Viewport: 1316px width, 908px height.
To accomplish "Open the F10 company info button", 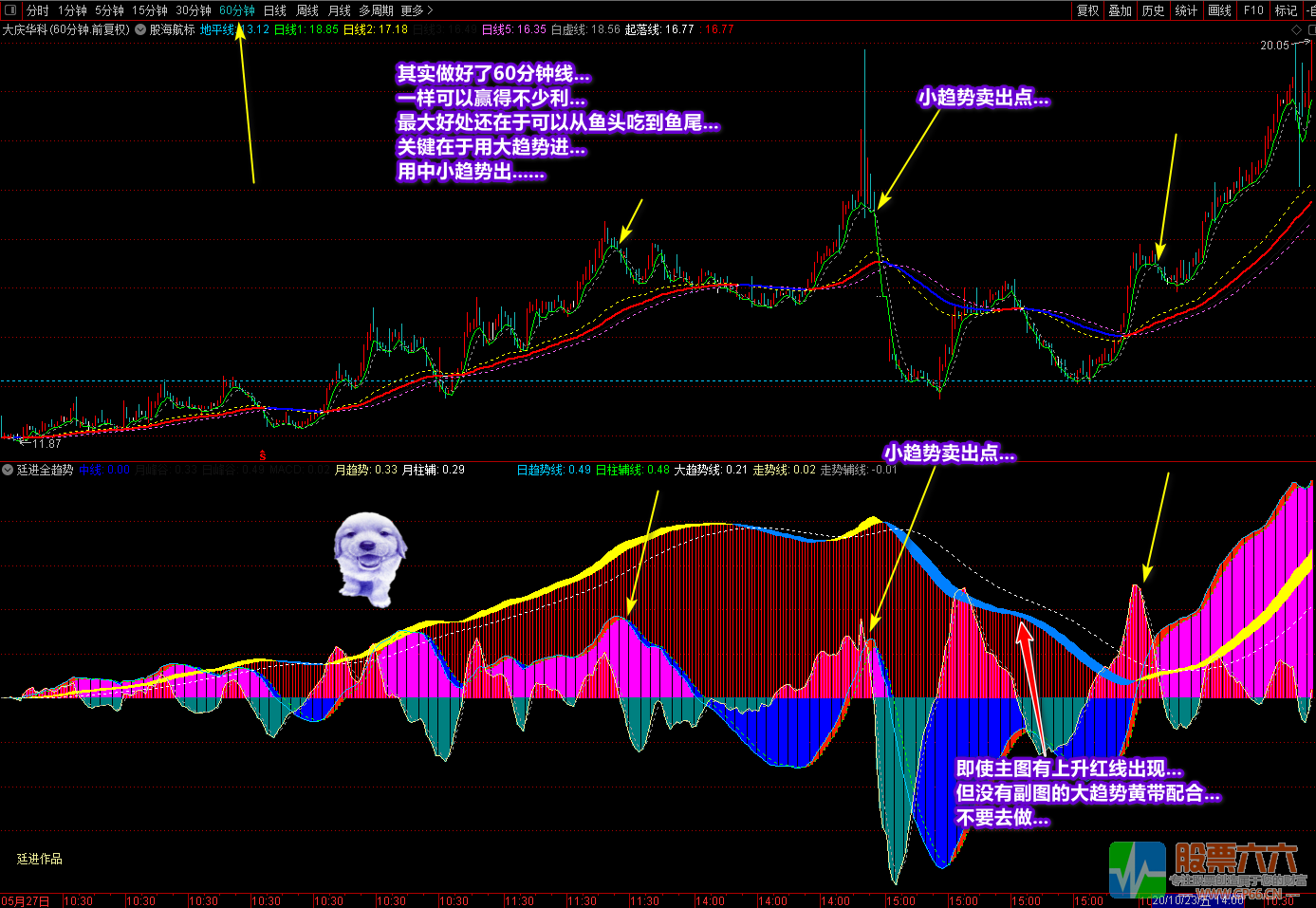I will click(1253, 10).
